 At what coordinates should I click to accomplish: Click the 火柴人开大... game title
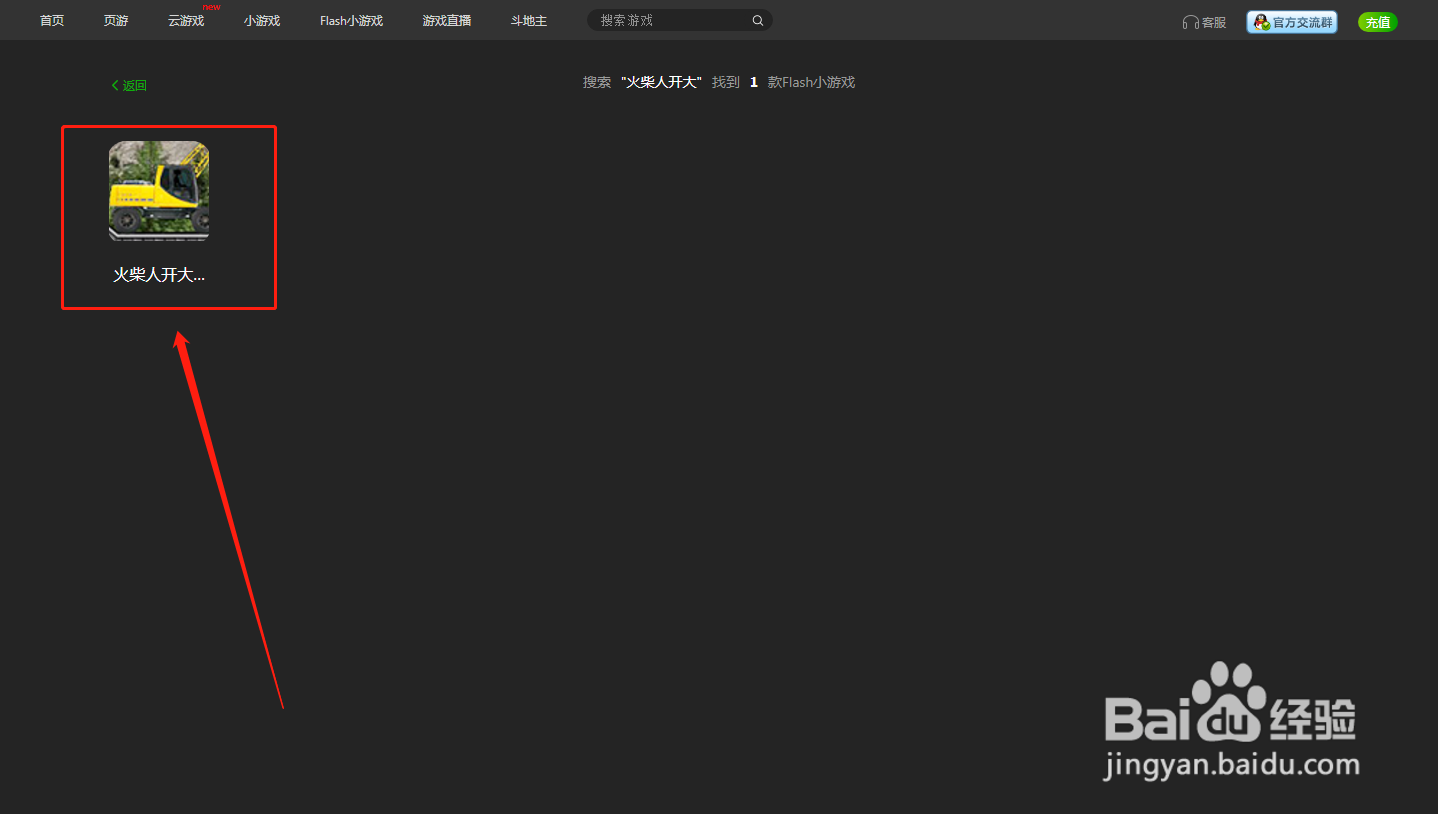[x=159, y=275]
